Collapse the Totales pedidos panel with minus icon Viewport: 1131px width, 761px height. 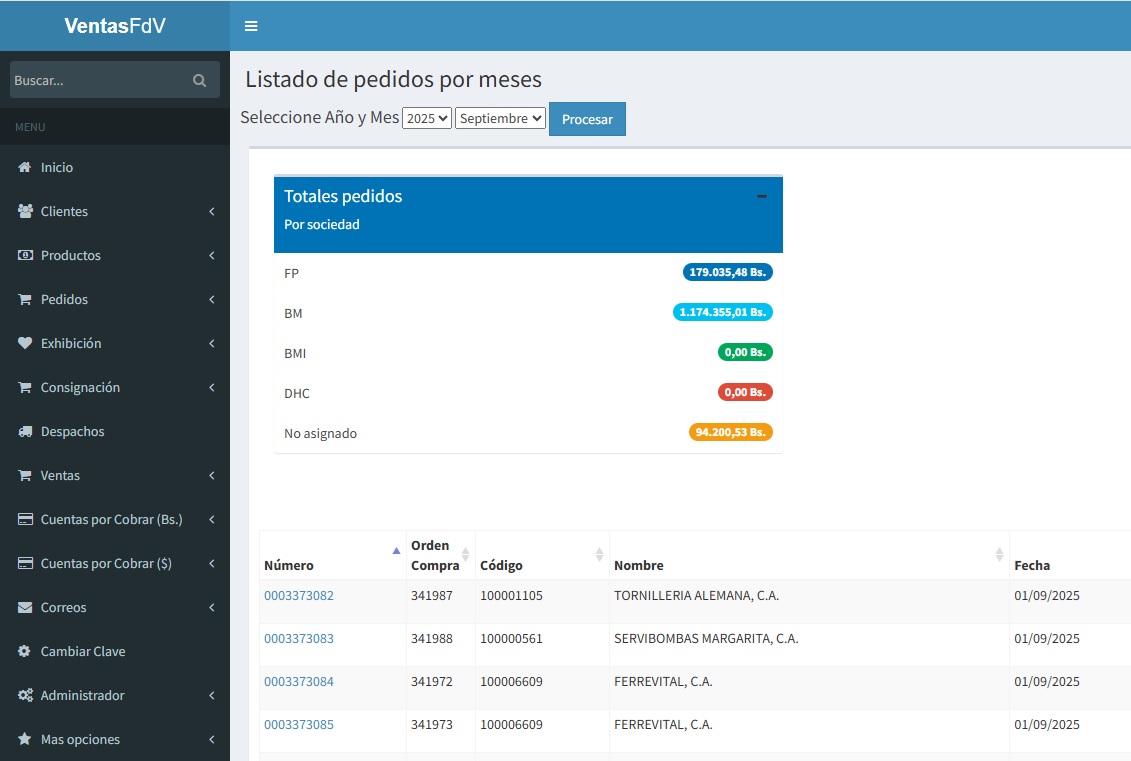761,196
